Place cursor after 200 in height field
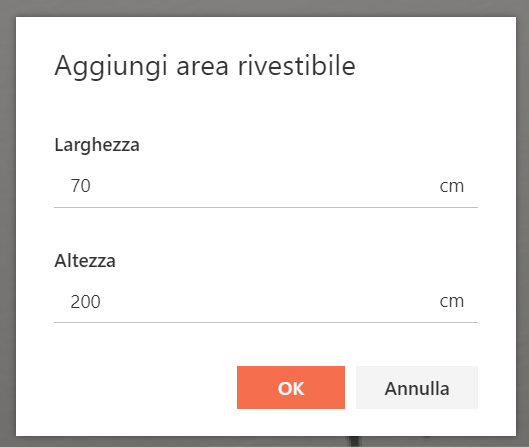The height and width of the screenshot is (447, 529). (x=102, y=302)
